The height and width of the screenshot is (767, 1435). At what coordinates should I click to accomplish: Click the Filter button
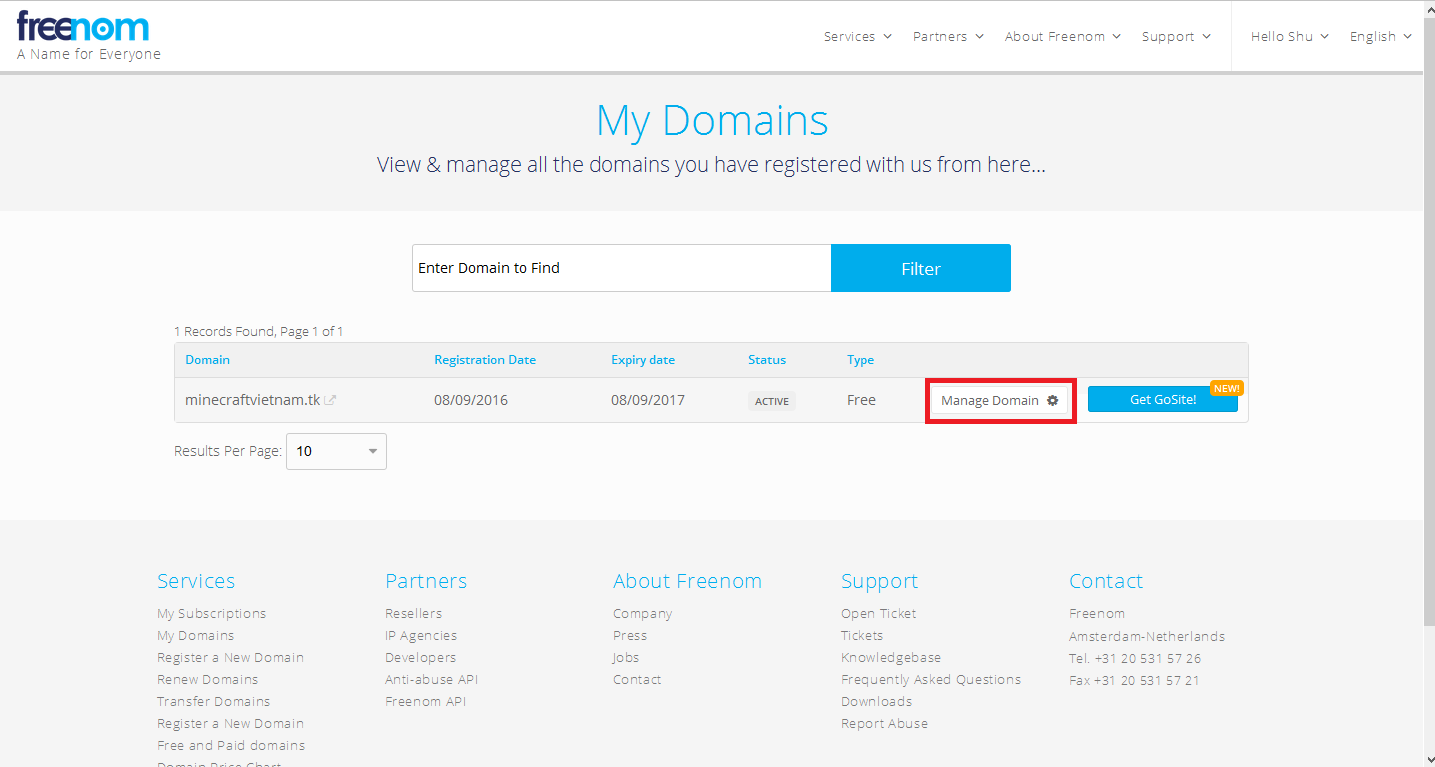coord(921,268)
